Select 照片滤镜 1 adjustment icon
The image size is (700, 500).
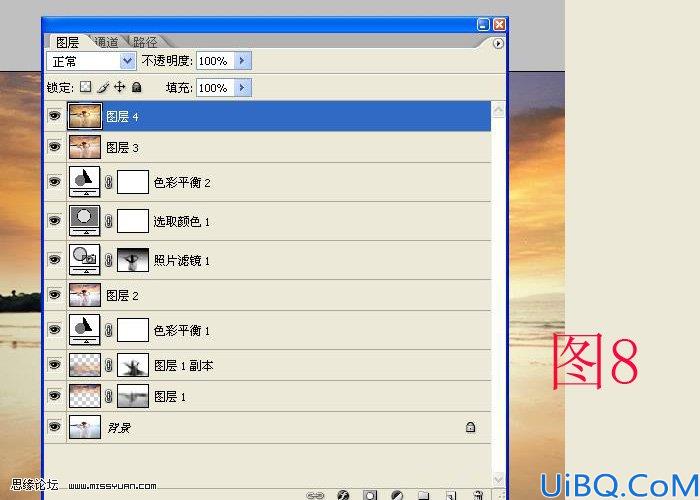[x=85, y=259]
